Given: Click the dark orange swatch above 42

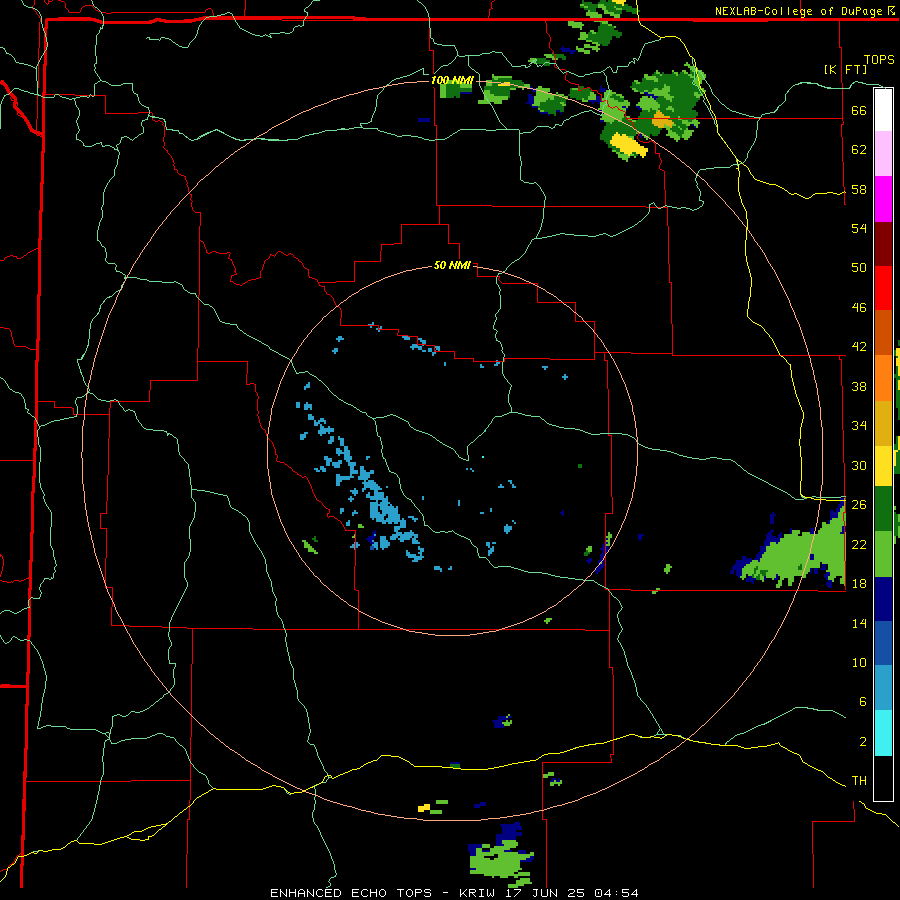Looking at the screenshot, I should (x=883, y=332).
